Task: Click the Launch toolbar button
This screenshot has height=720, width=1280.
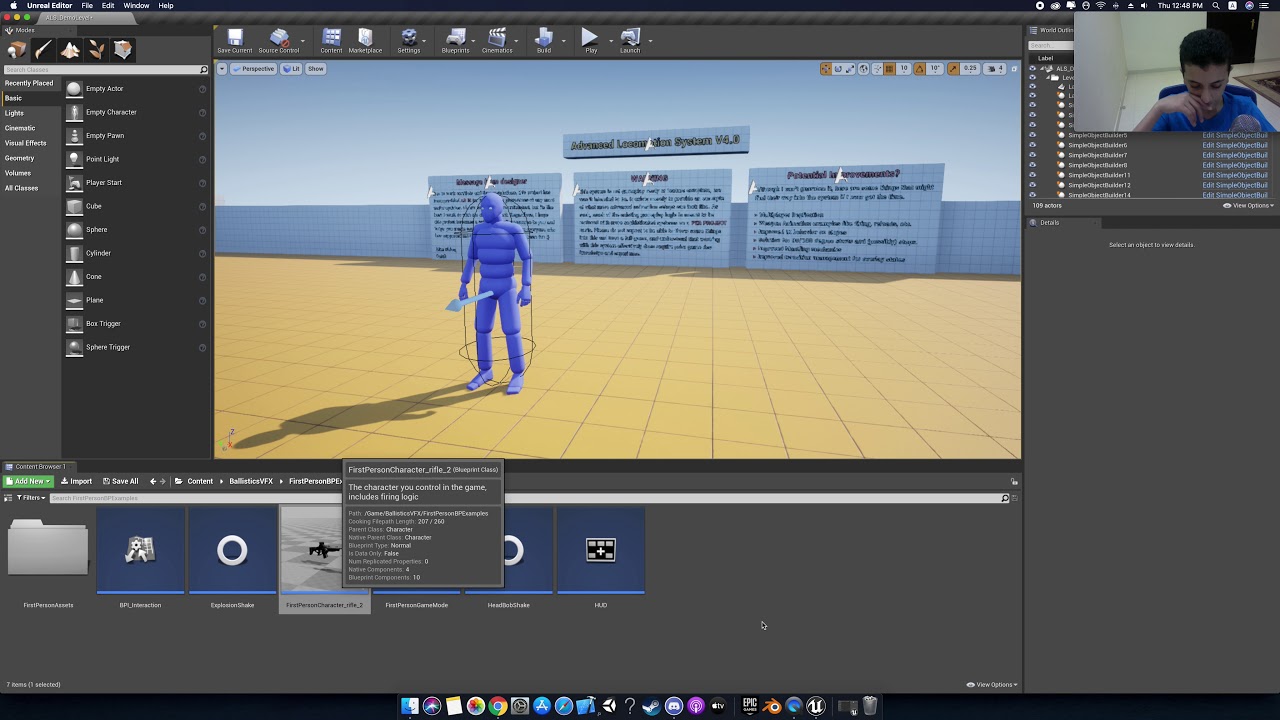Action: [630, 41]
